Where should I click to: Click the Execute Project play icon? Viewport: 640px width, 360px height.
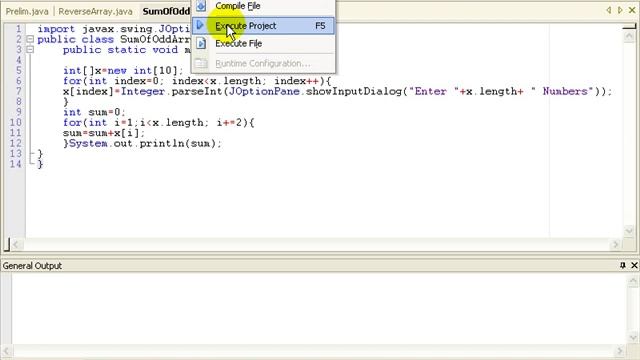(200, 25)
